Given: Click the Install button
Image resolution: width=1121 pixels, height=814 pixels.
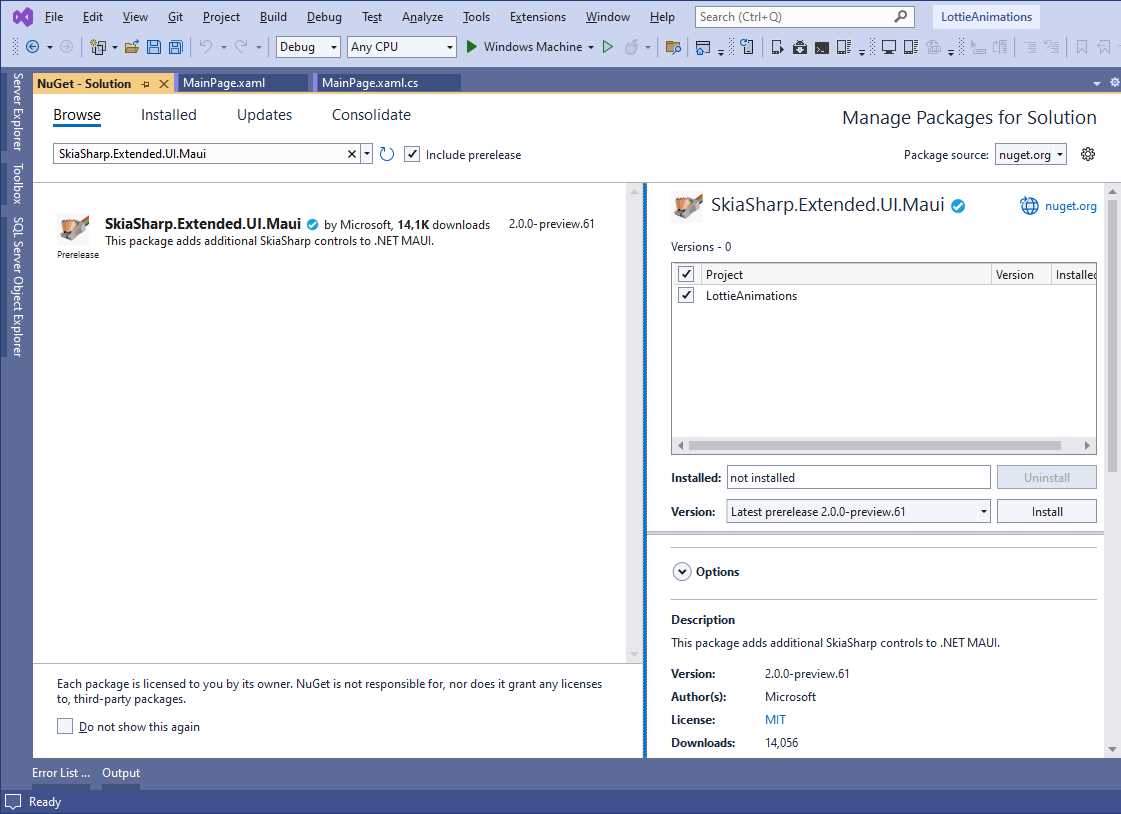Looking at the screenshot, I should pyautogui.click(x=1046, y=511).
